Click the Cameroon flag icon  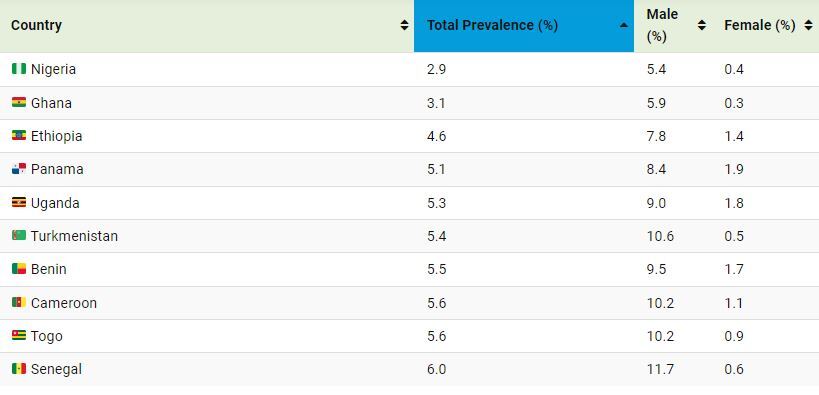[x=19, y=303]
